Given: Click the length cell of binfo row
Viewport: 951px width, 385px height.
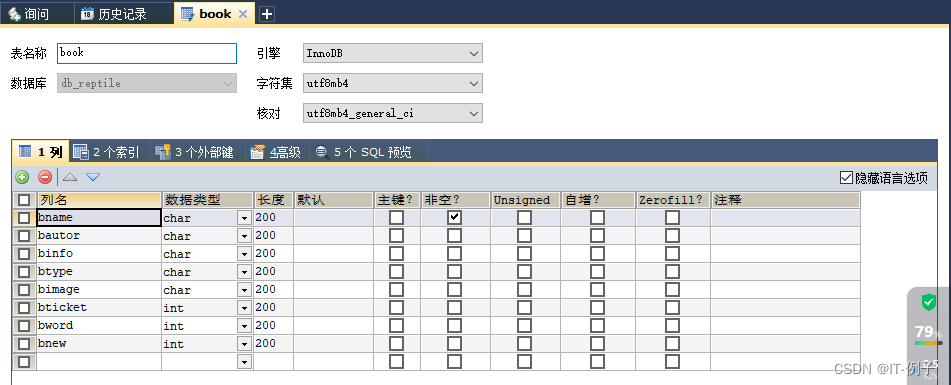Looking at the screenshot, I should [274, 253].
